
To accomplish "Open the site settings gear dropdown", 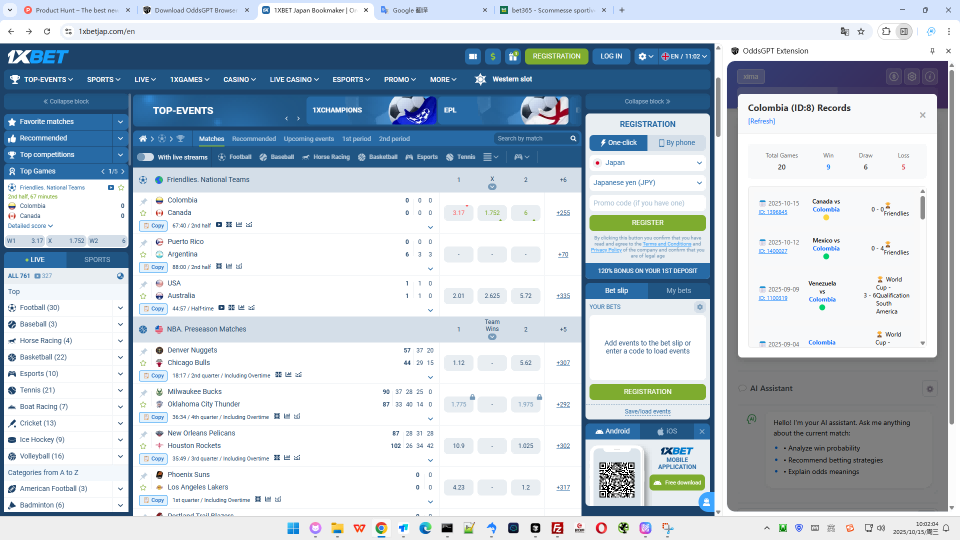I will tap(645, 56).
